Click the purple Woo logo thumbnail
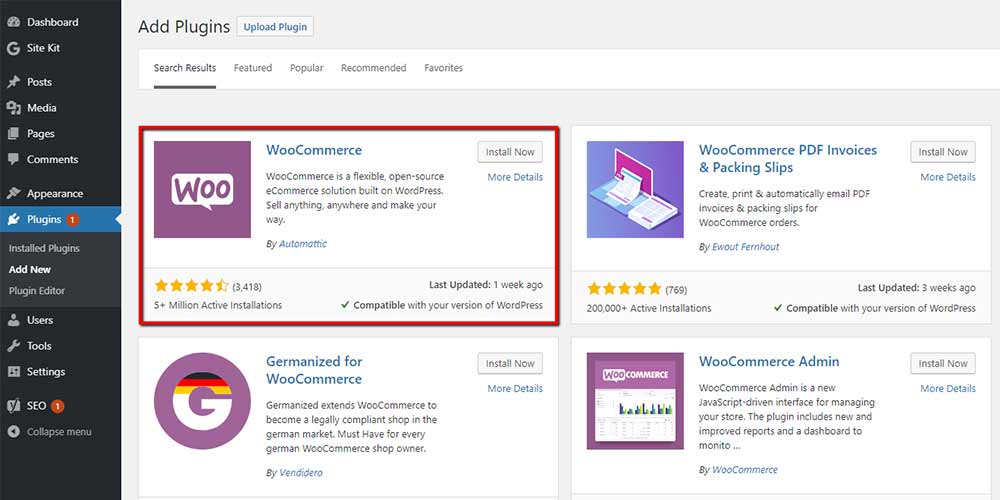1000x500 pixels. 202,189
